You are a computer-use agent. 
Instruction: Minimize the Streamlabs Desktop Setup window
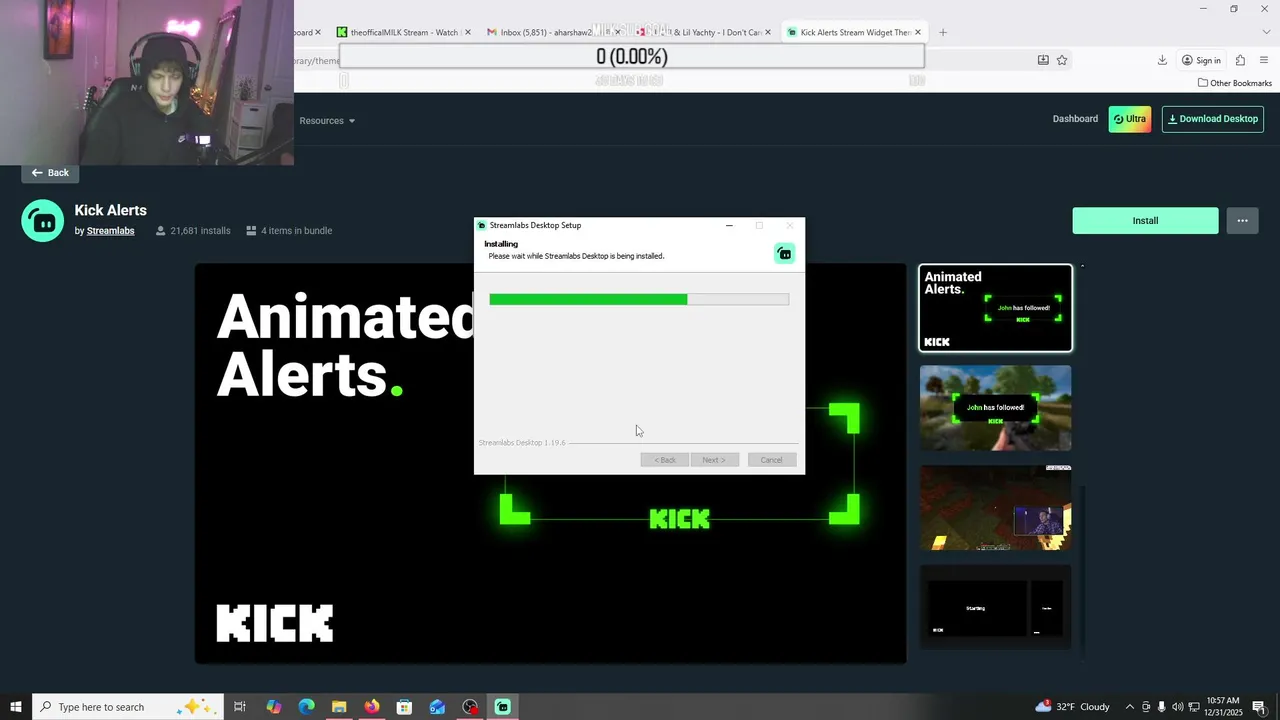click(x=729, y=225)
